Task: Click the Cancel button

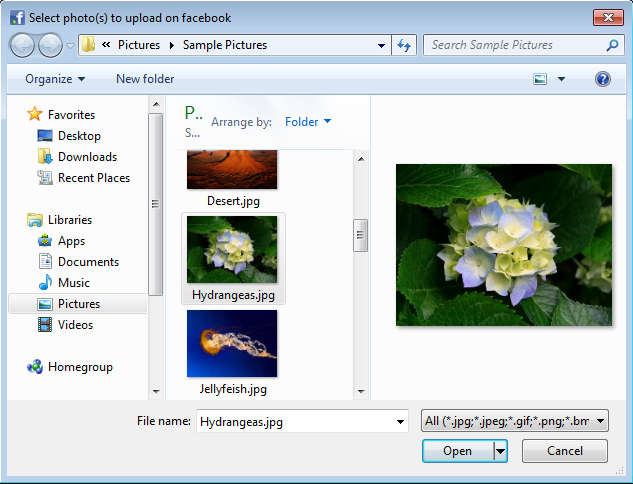Action: [x=565, y=451]
